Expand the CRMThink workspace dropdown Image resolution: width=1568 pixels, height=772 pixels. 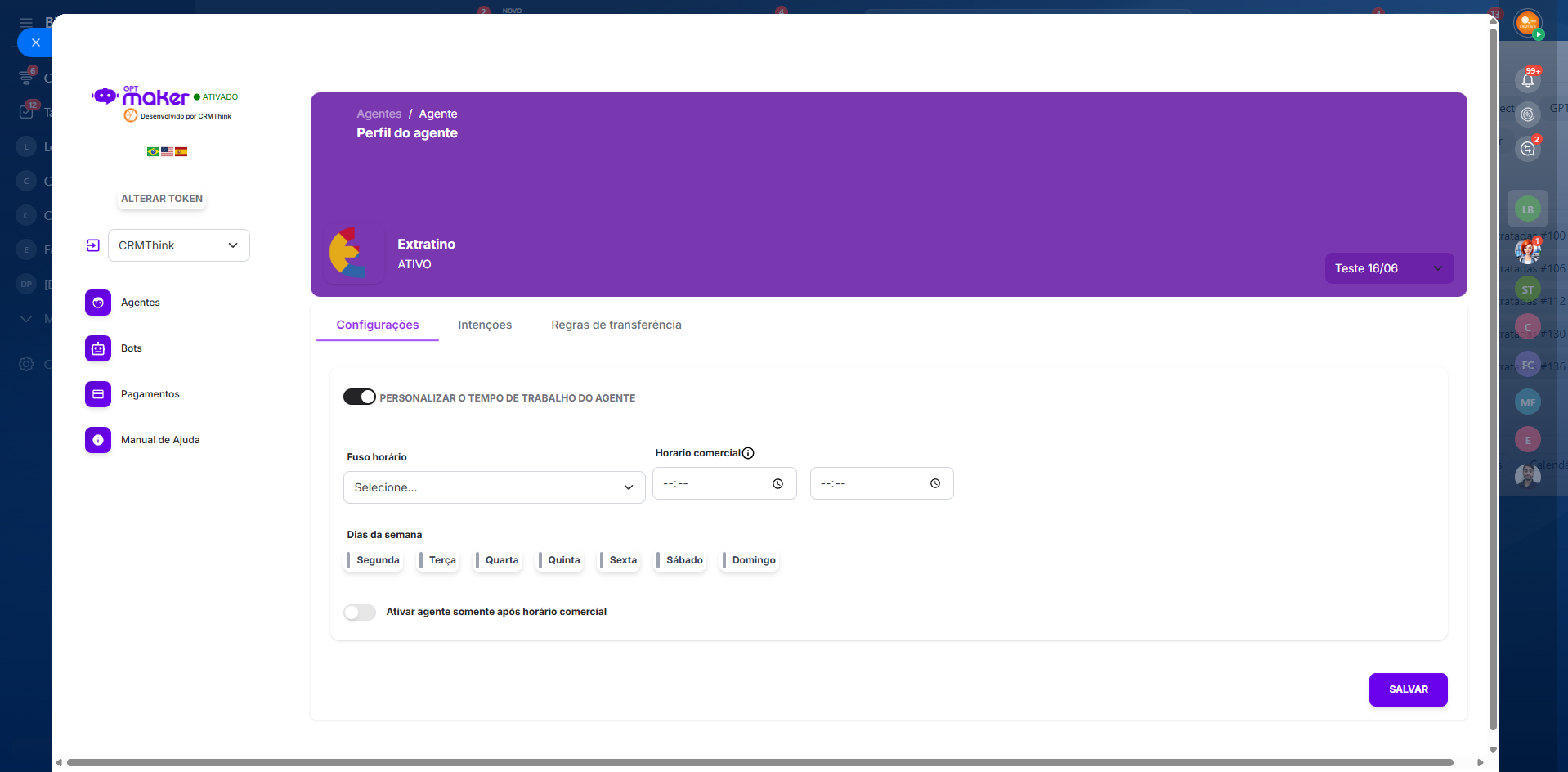click(x=178, y=245)
